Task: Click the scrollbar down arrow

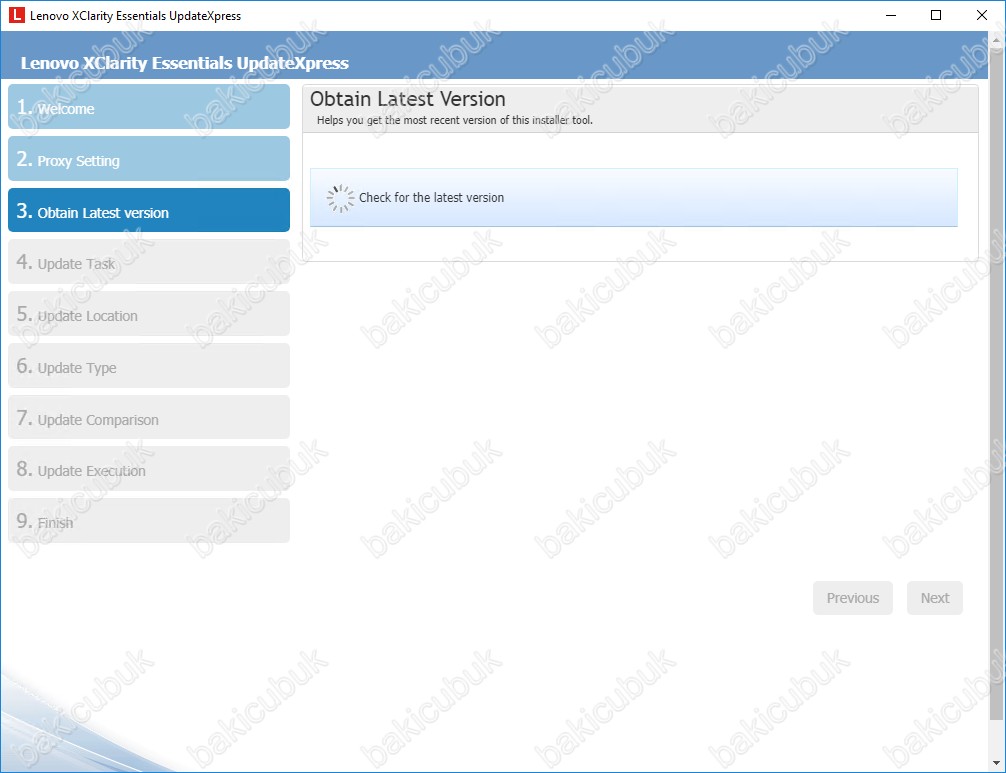Action: 997,763
